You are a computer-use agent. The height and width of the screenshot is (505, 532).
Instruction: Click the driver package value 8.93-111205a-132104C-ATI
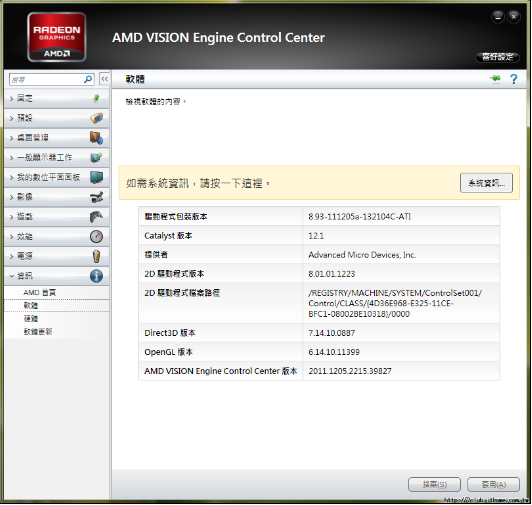click(360, 217)
